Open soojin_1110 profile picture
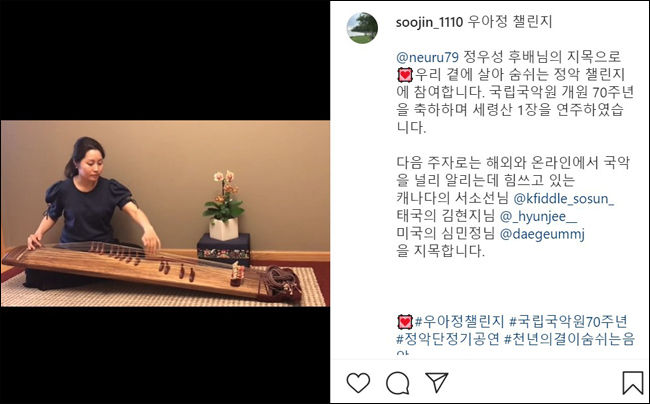 coord(362,28)
